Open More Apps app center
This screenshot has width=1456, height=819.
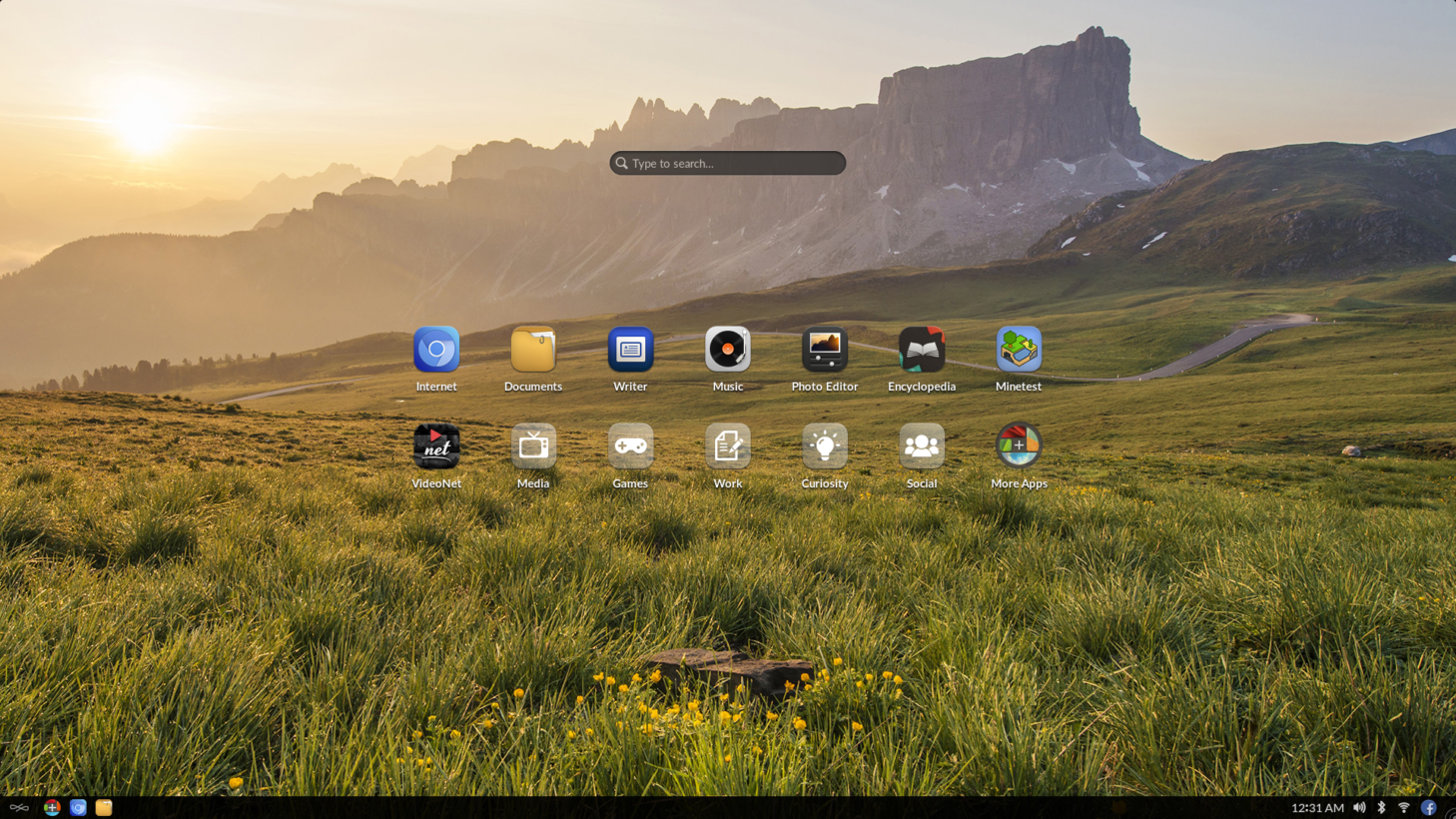[1019, 446]
